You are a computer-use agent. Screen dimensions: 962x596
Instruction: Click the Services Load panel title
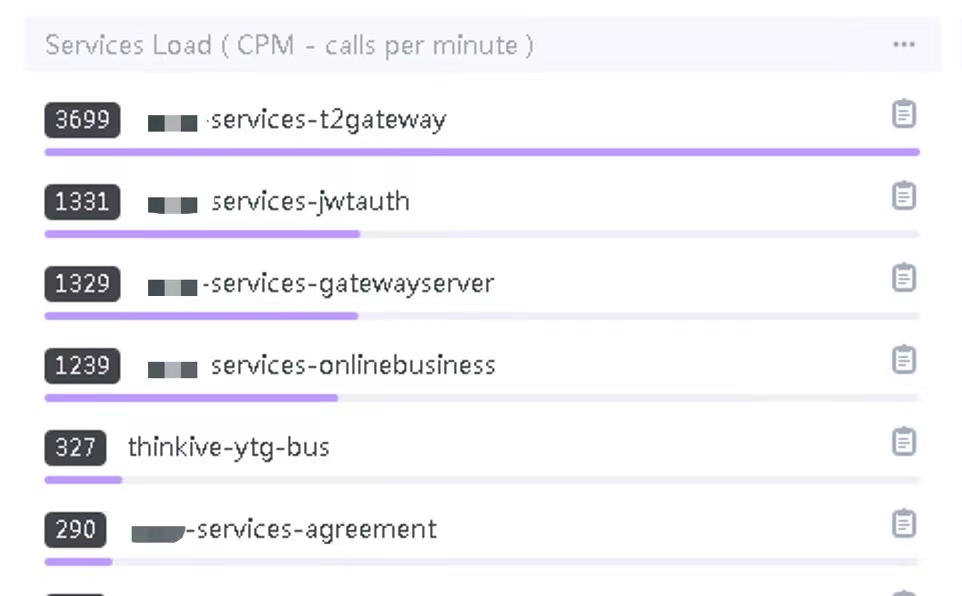tap(290, 45)
